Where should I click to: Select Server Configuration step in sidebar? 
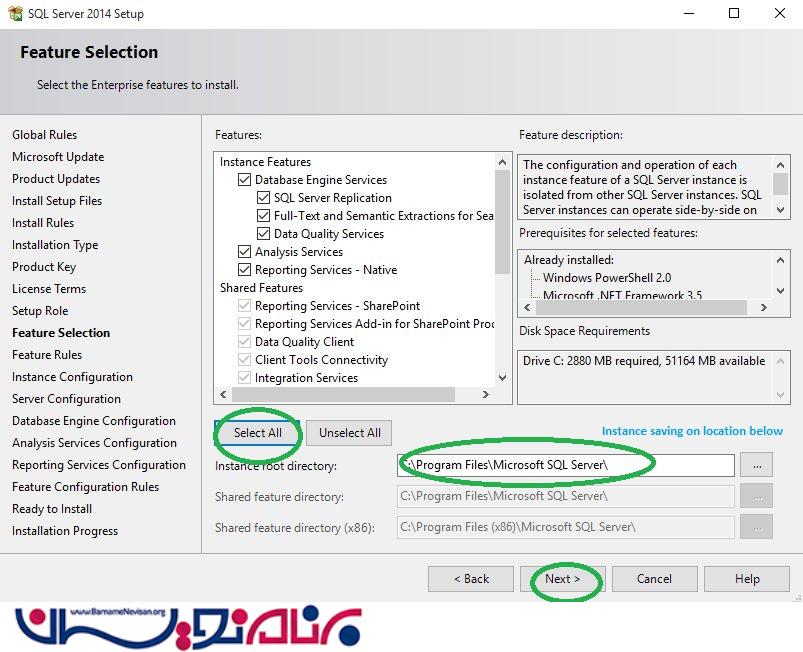[66, 399]
